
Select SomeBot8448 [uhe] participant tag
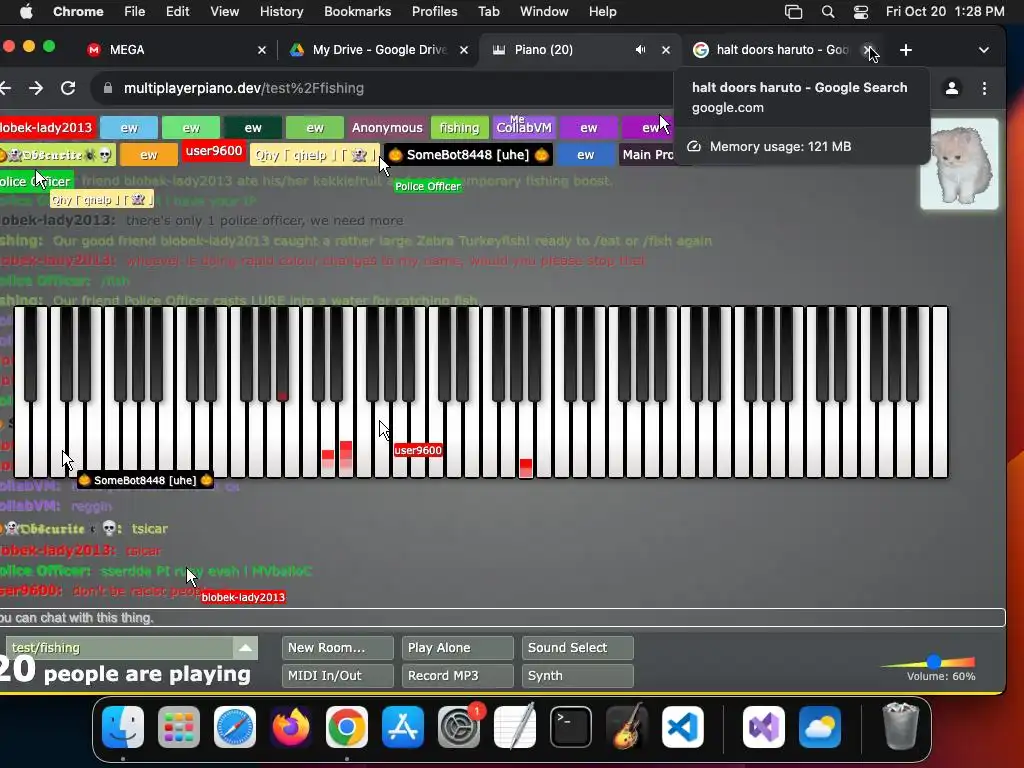coord(468,155)
